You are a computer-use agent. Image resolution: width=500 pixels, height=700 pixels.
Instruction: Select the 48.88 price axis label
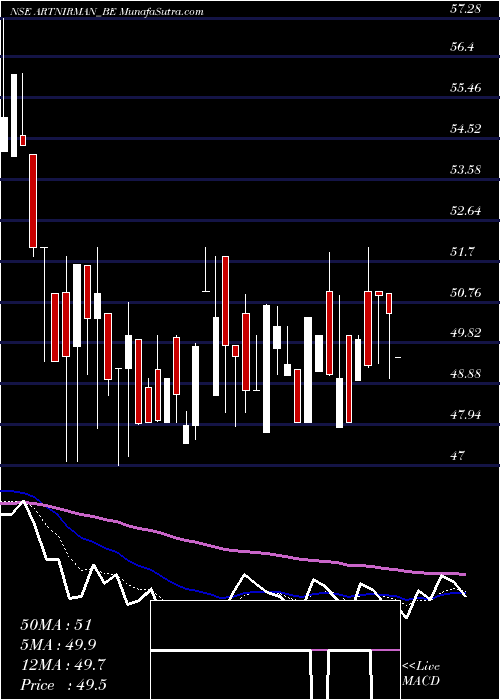point(466,374)
